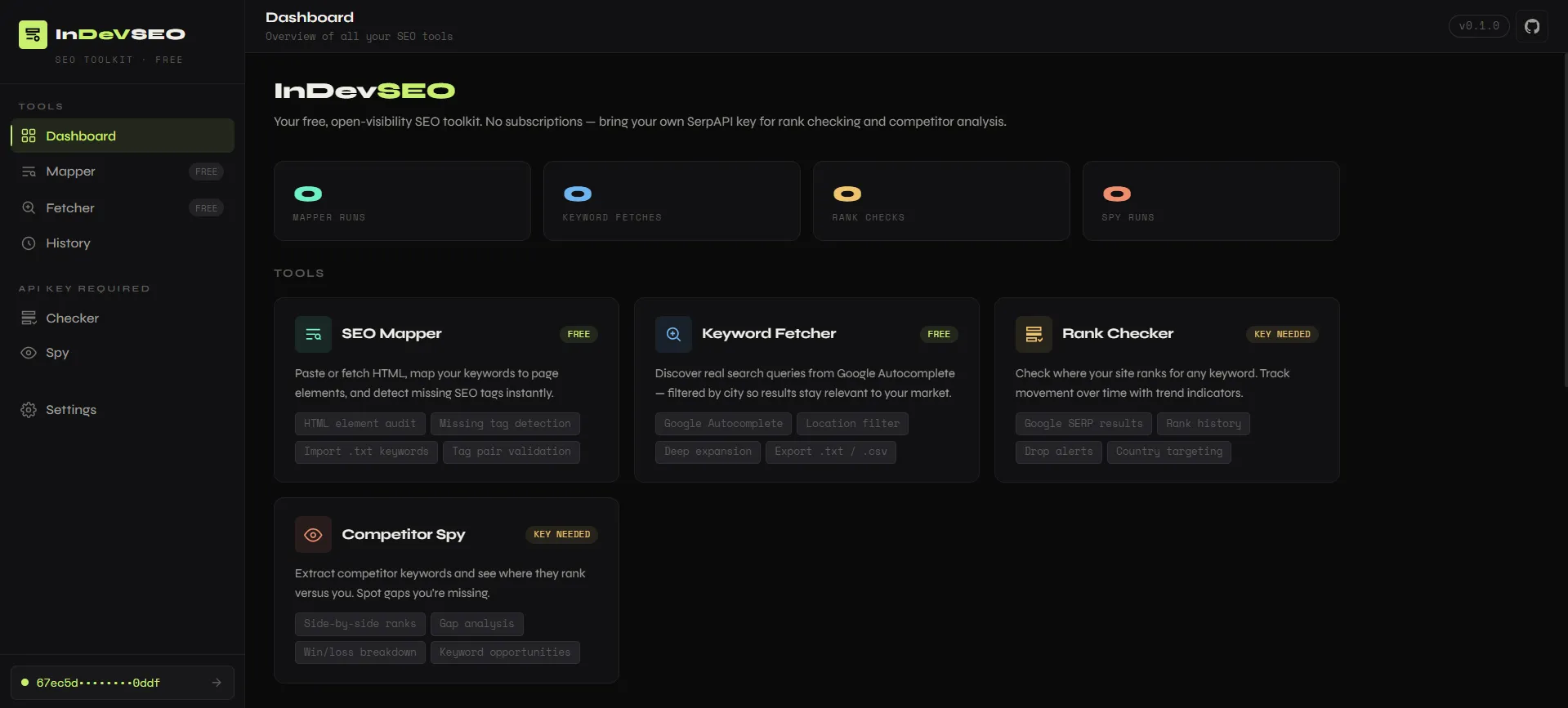Screen dimensions: 1568x708
Task: Click the Rank Checker card icon
Action: pos(1034,334)
